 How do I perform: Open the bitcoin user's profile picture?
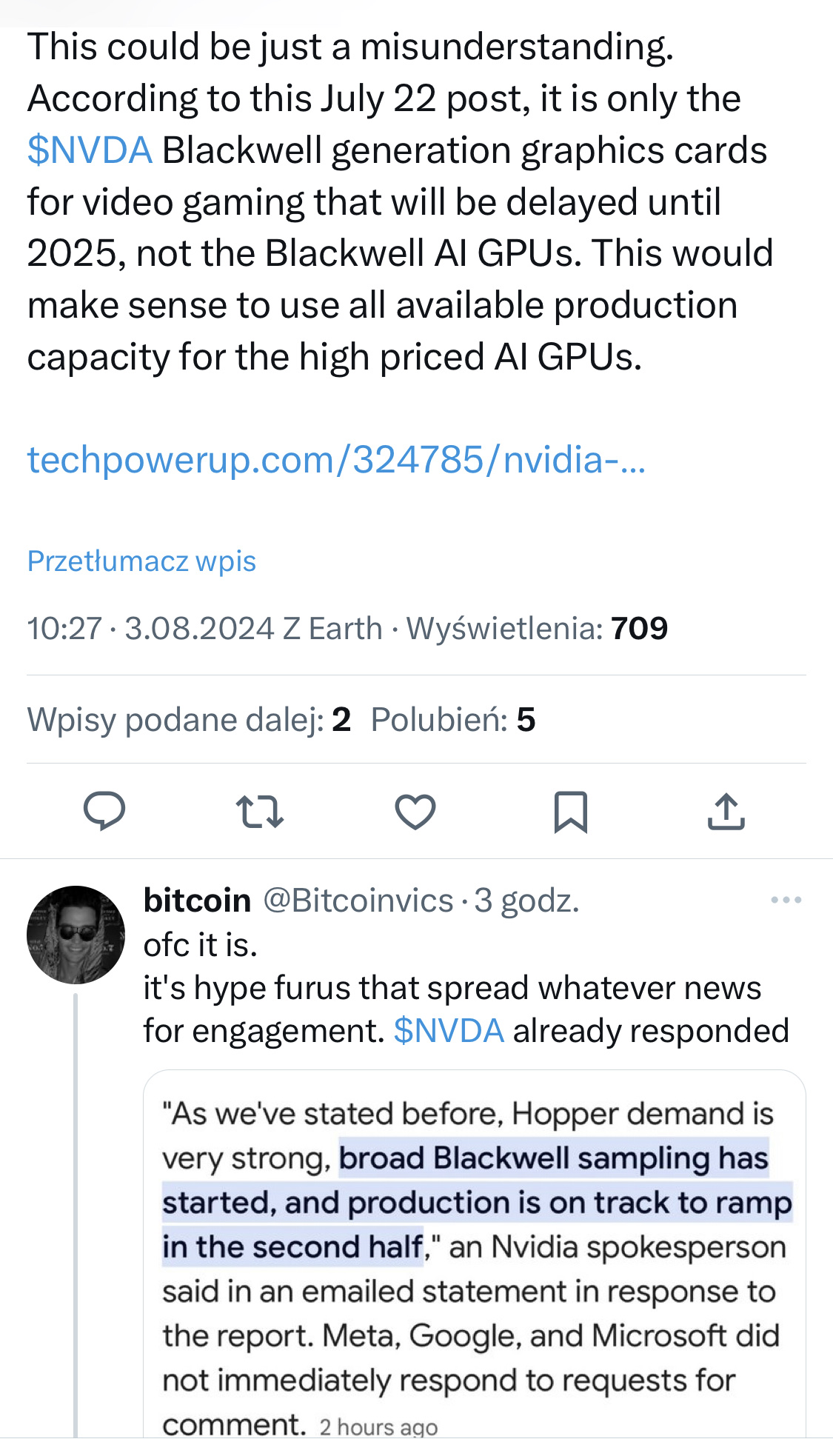click(76, 935)
